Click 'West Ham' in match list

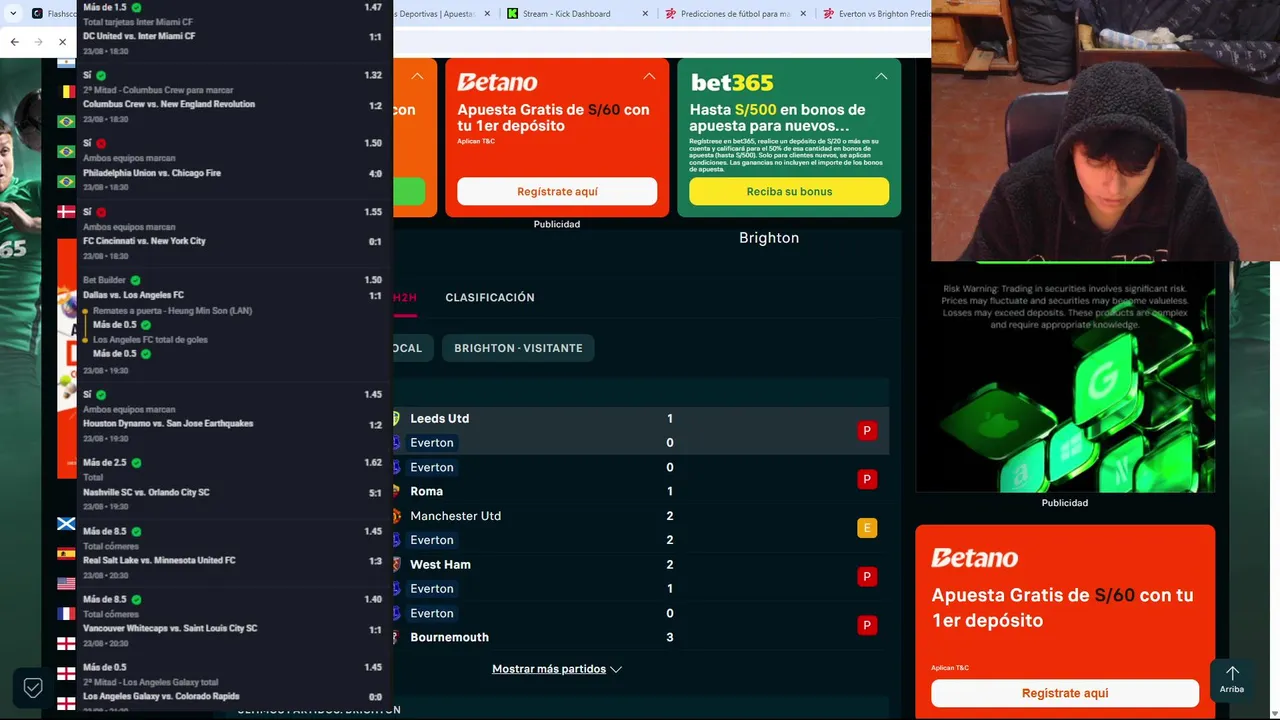(440, 564)
